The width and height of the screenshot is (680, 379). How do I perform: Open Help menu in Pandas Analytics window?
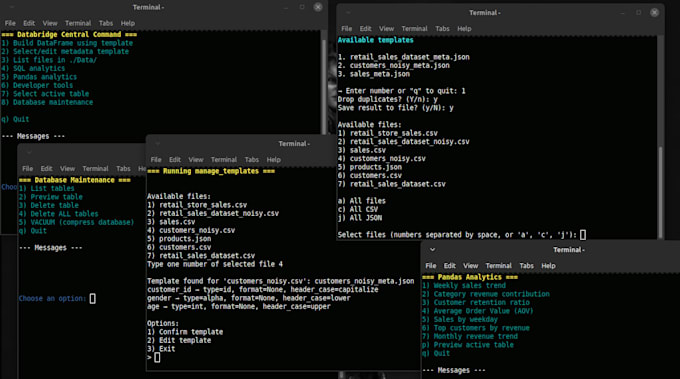coord(548,265)
